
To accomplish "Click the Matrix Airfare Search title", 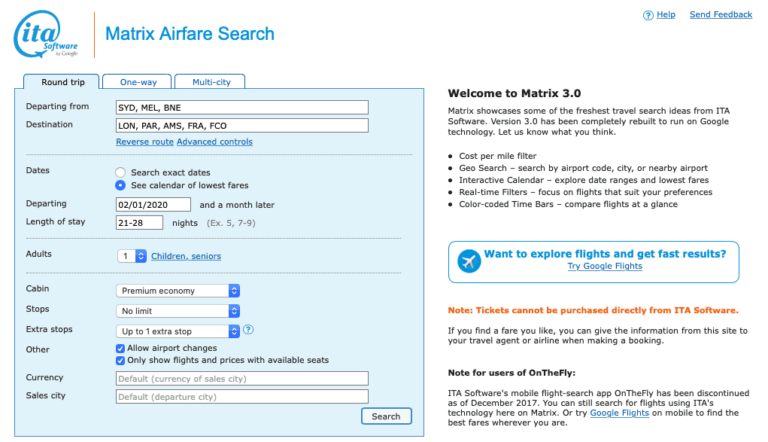I will pyautogui.click(x=190, y=34).
